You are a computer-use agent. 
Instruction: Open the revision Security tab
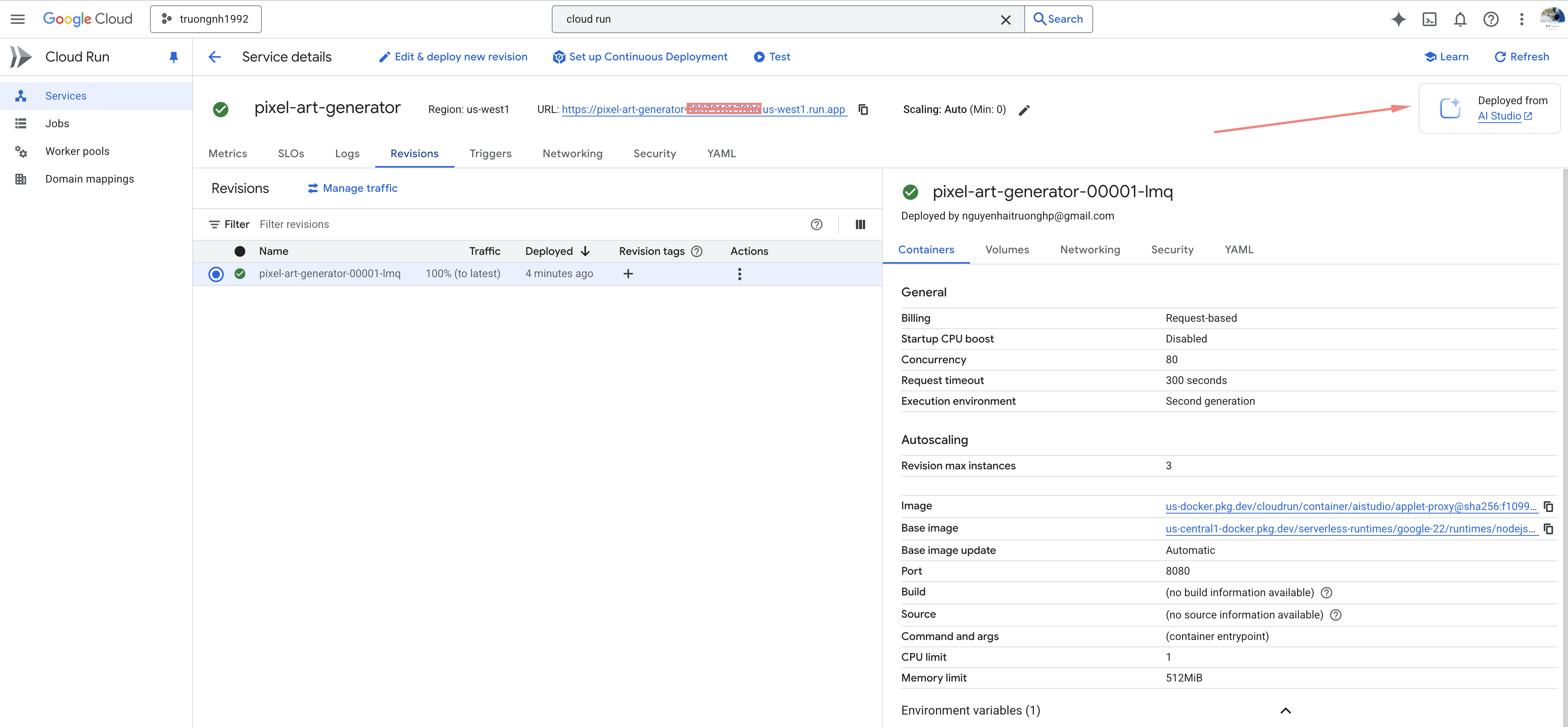[x=1172, y=249]
